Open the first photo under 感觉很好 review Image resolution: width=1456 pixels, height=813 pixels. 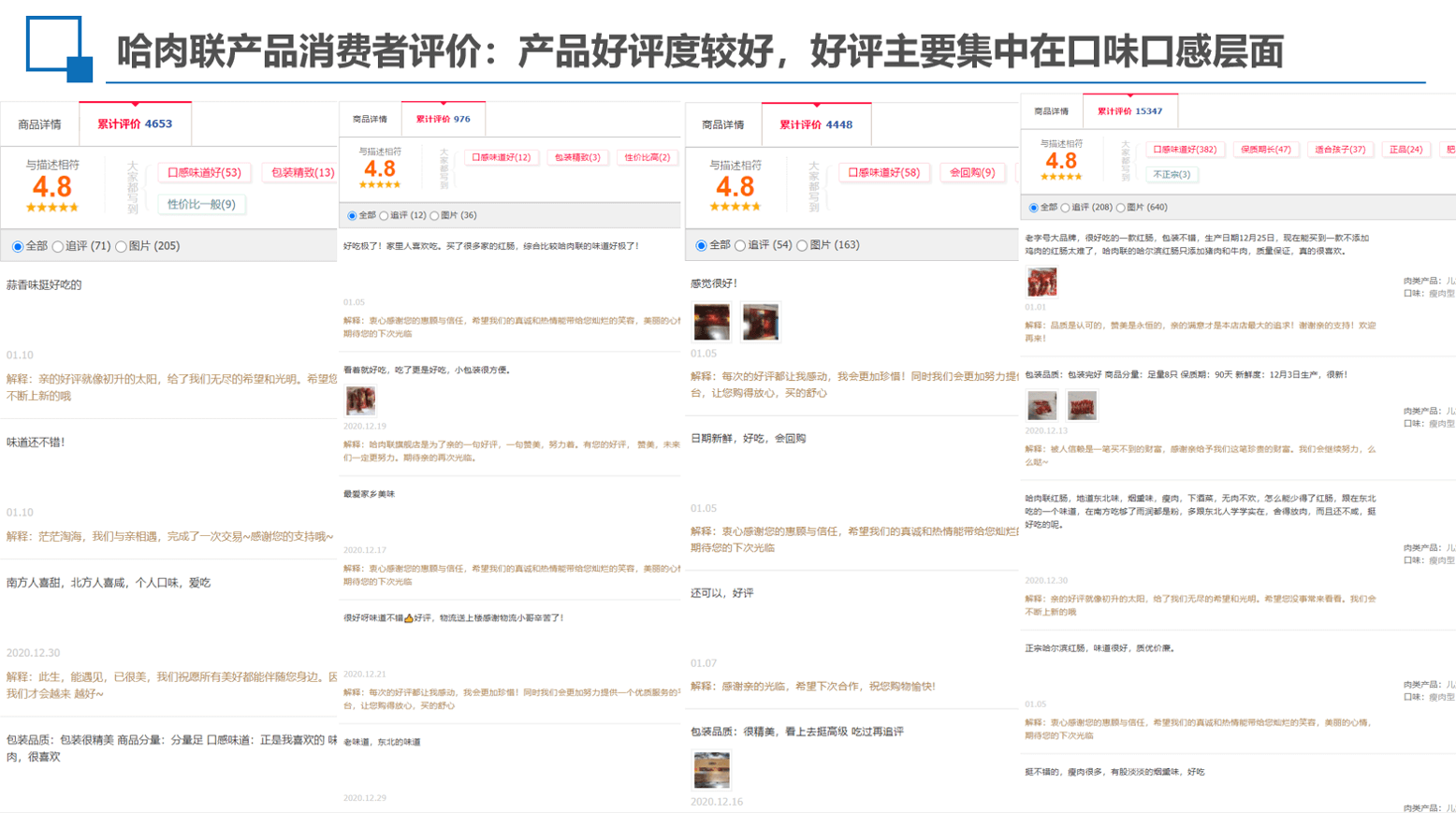point(711,322)
